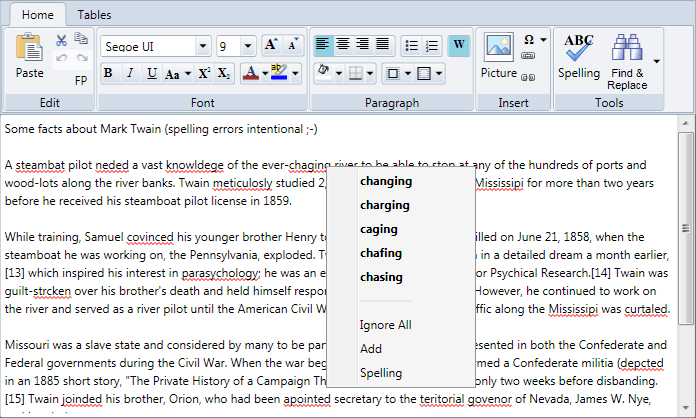Click the Paste clipboard button

29,56
